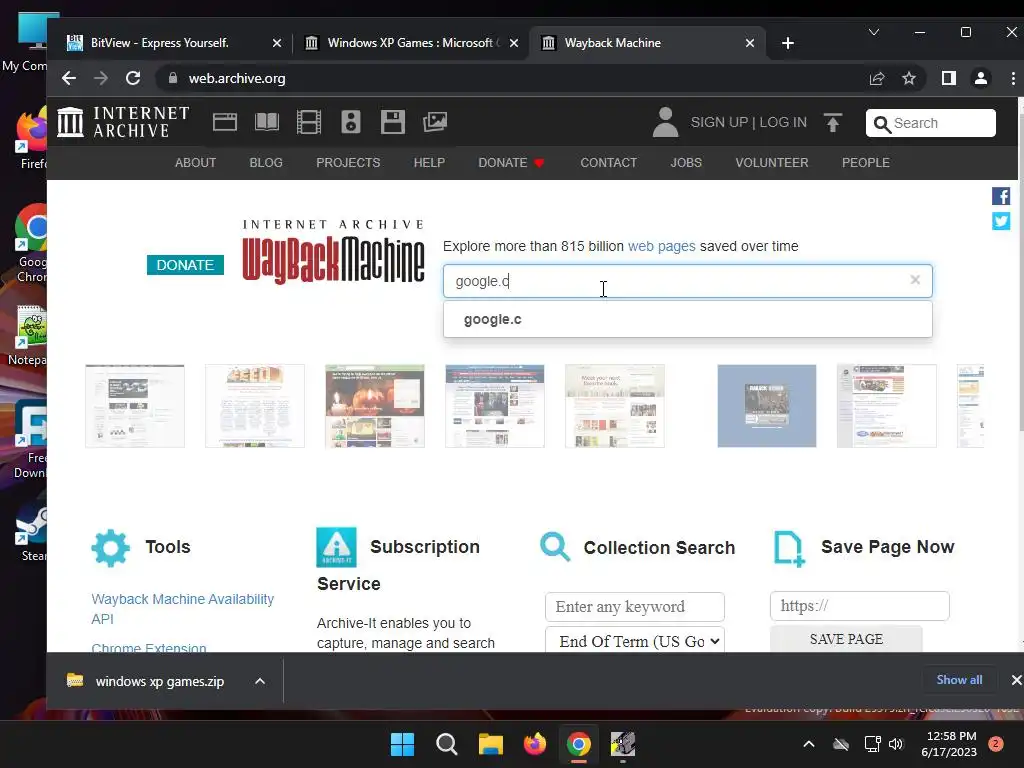The height and width of the screenshot is (768, 1024).
Task: Switch to BitView - Express Yourself tab
Action: coord(159,43)
